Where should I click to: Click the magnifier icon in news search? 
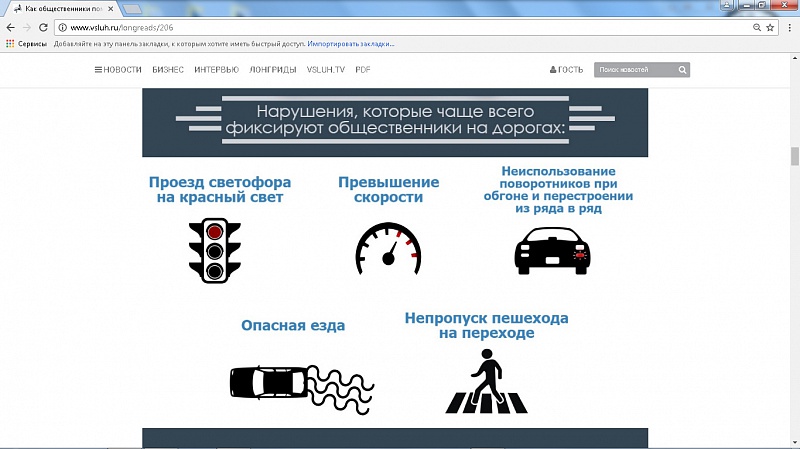pyautogui.click(x=682, y=70)
